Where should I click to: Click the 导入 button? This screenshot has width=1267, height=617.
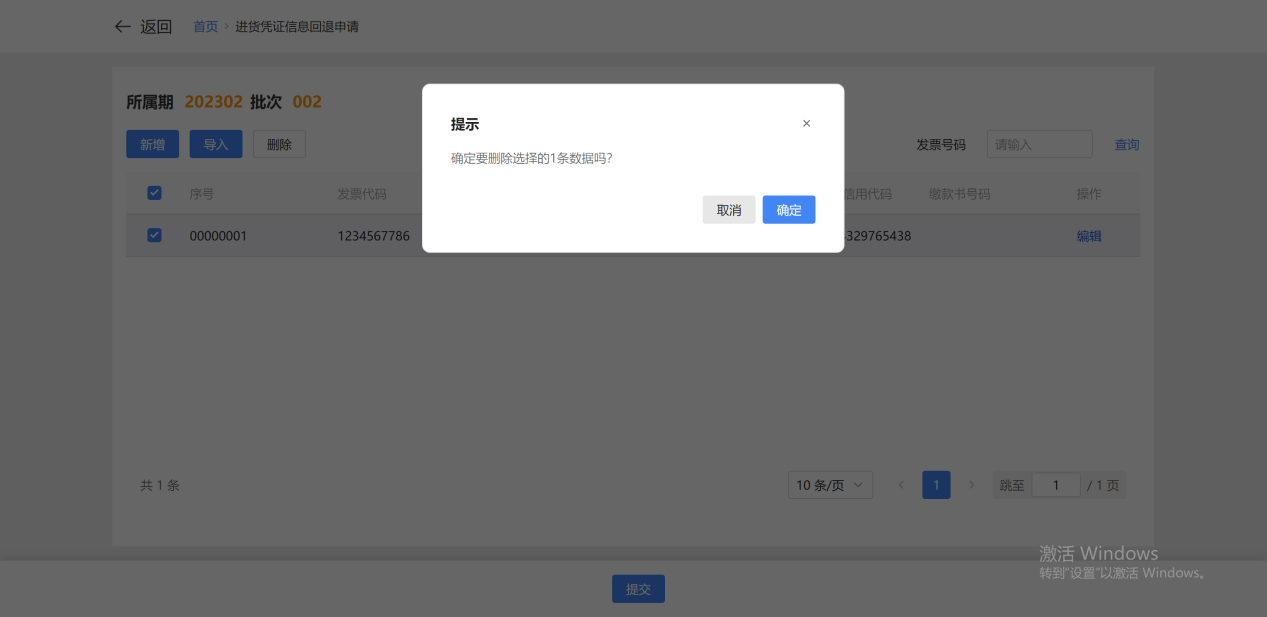[216, 144]
